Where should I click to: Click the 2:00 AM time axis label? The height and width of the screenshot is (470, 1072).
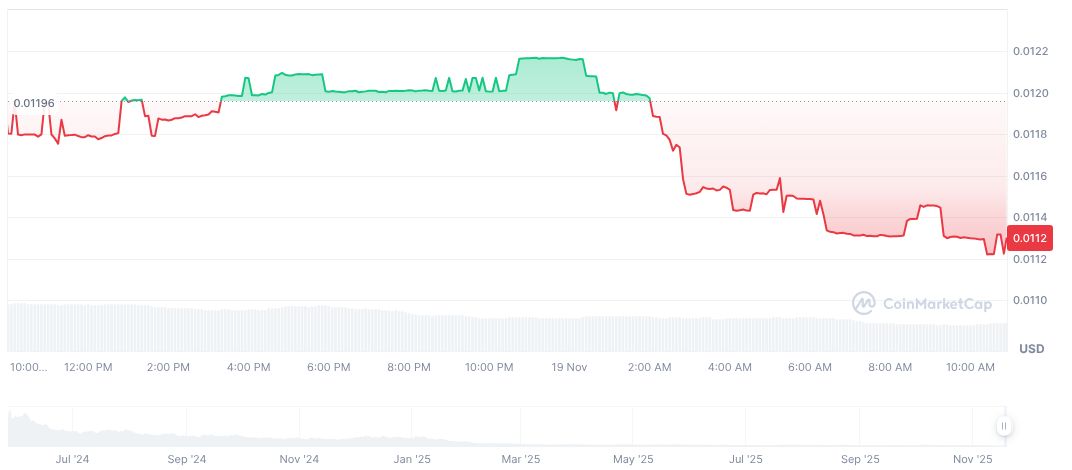[x=649, y=367]
